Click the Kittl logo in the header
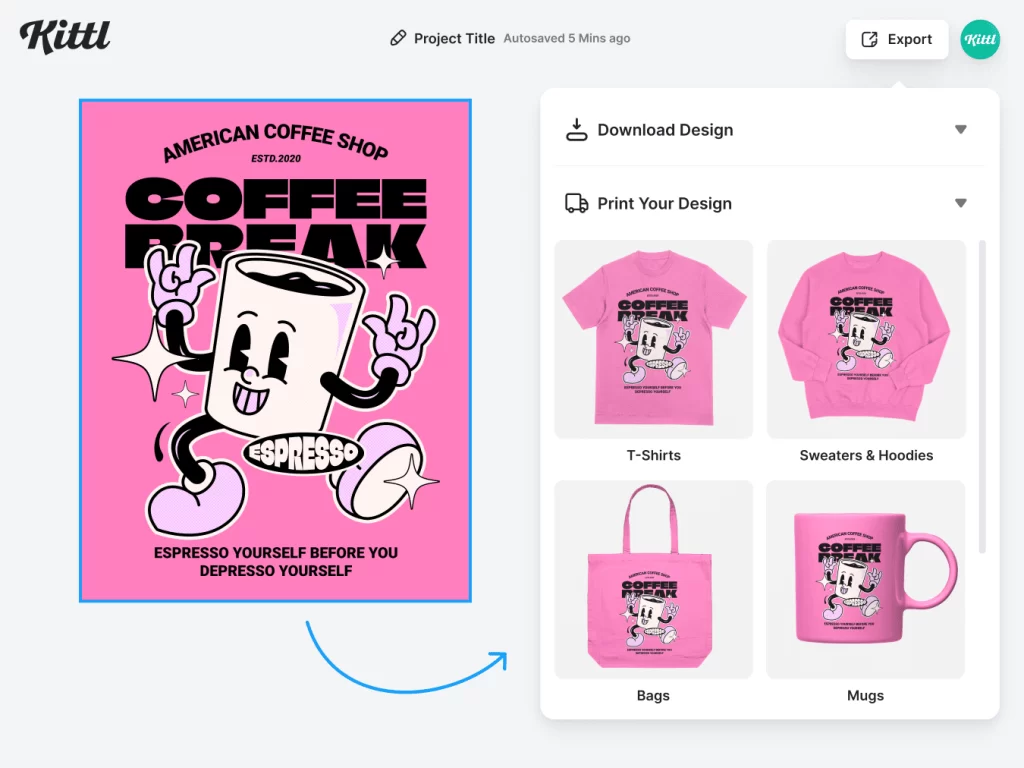The image size is (1024, 768). pyautogui.click(x=65, y=37)
